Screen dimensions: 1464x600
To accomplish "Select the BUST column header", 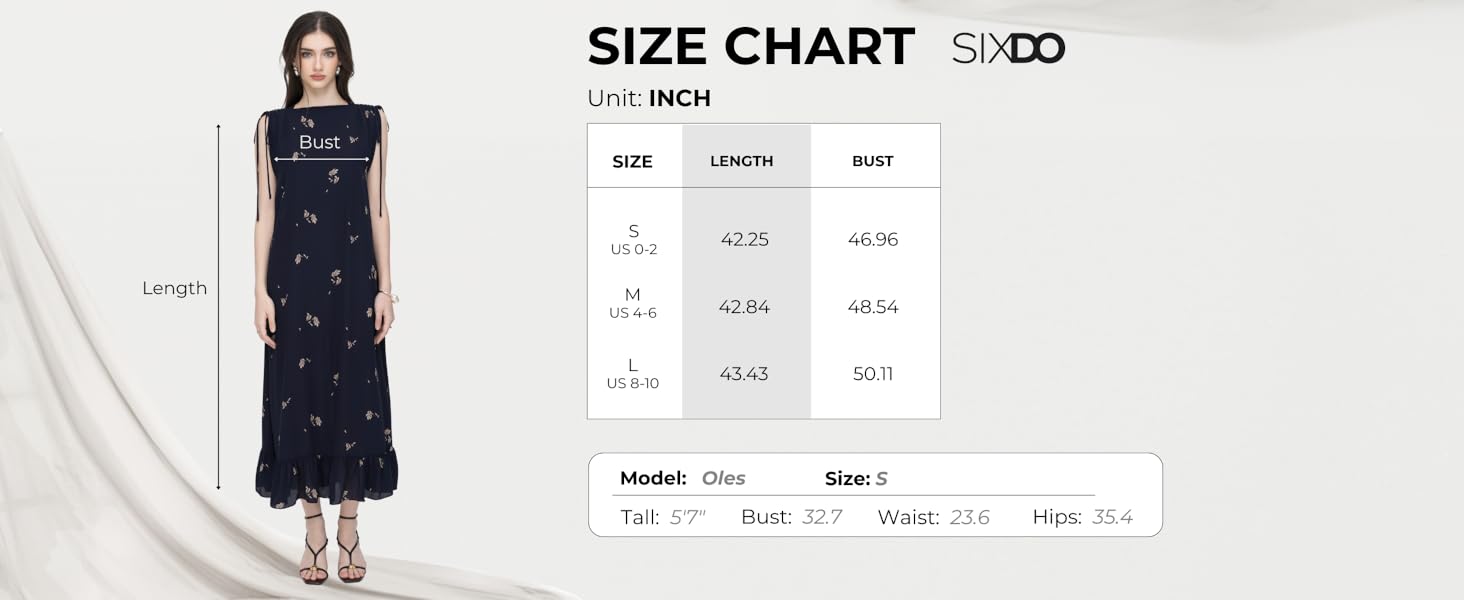I will [873, 161].
